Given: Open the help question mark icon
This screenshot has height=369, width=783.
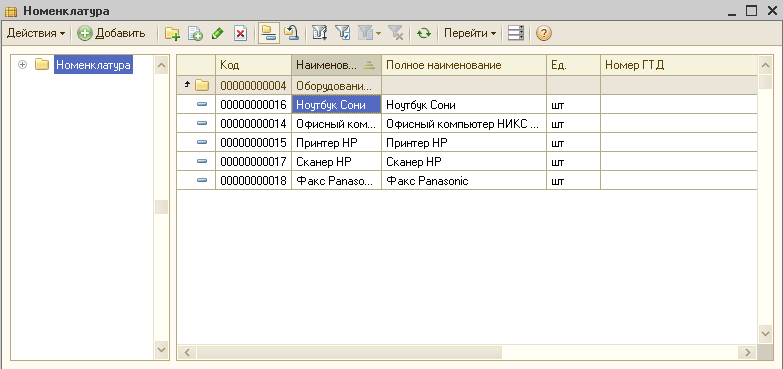Looking at the screenshot, I should click(544, 33).
